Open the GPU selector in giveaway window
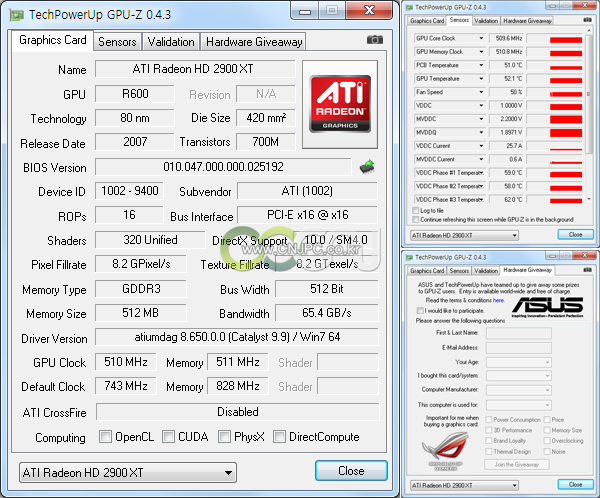Image resolution: width=600 pixels, height=498 pixels. coord(464,485)
